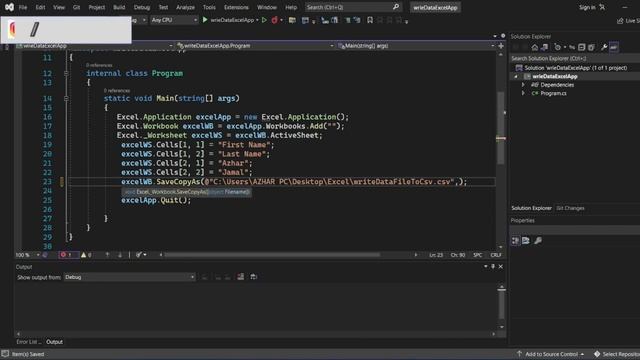Collapse class Program outlining toggle
This screenshot has height=360, width=640.
[66, 73]
